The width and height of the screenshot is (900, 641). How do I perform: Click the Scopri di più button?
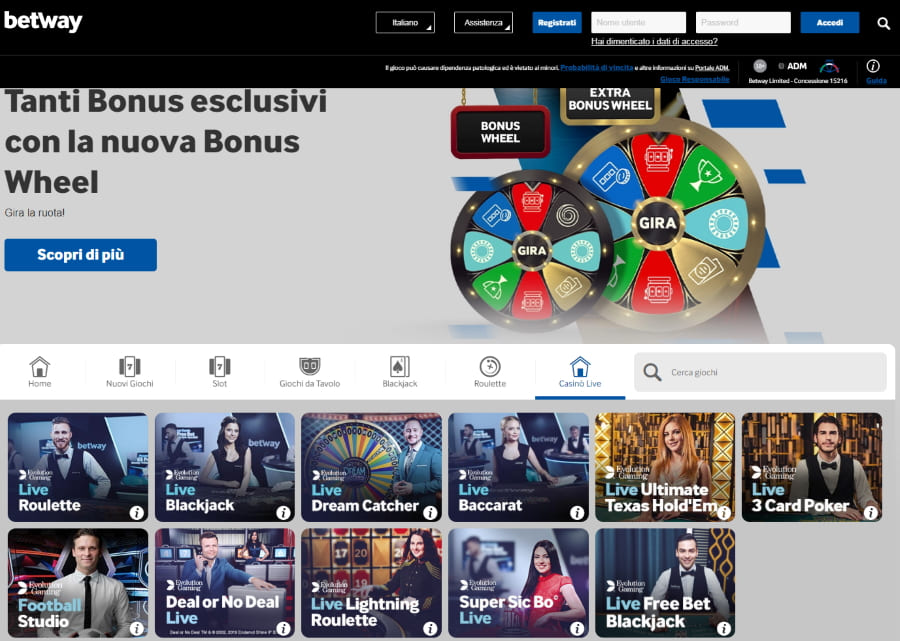[80, 255]
